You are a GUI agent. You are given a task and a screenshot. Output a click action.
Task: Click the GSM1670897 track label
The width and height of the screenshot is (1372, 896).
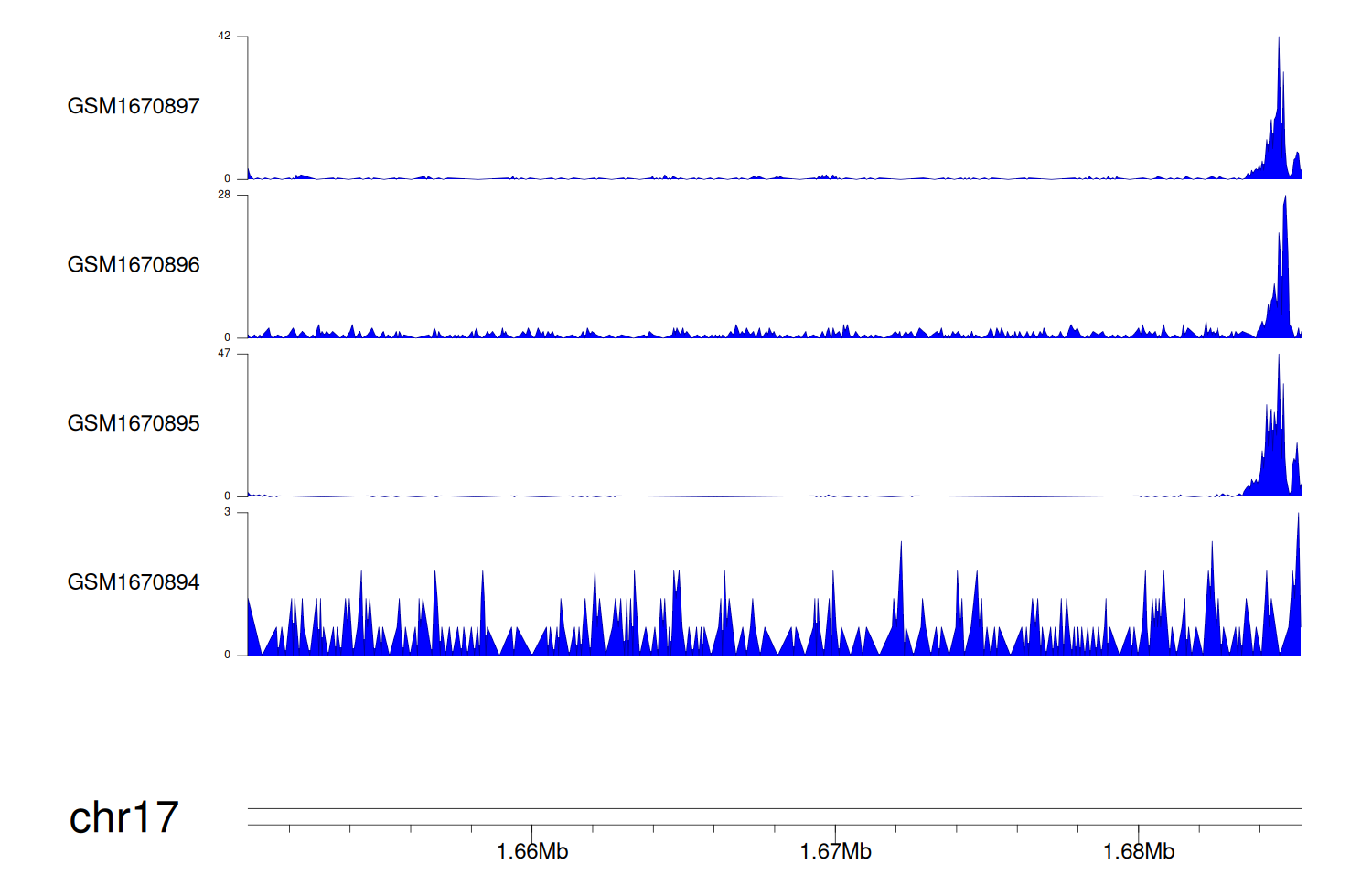point(134,106)
